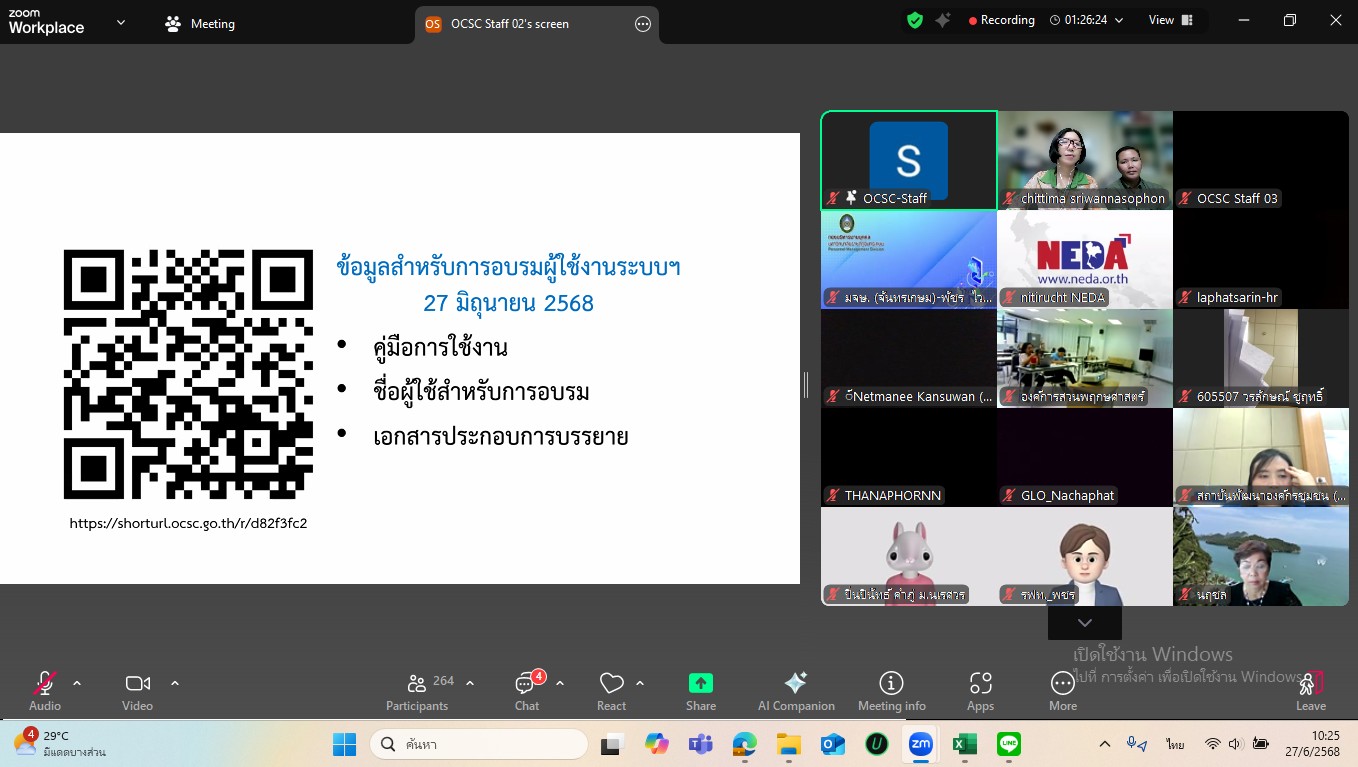
Task: Switch to the Meeting tab
Action: tap(201, 23)
